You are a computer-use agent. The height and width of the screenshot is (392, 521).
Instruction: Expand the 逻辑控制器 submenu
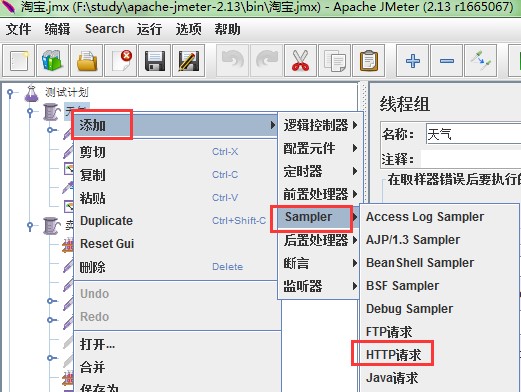pos(320,125)
